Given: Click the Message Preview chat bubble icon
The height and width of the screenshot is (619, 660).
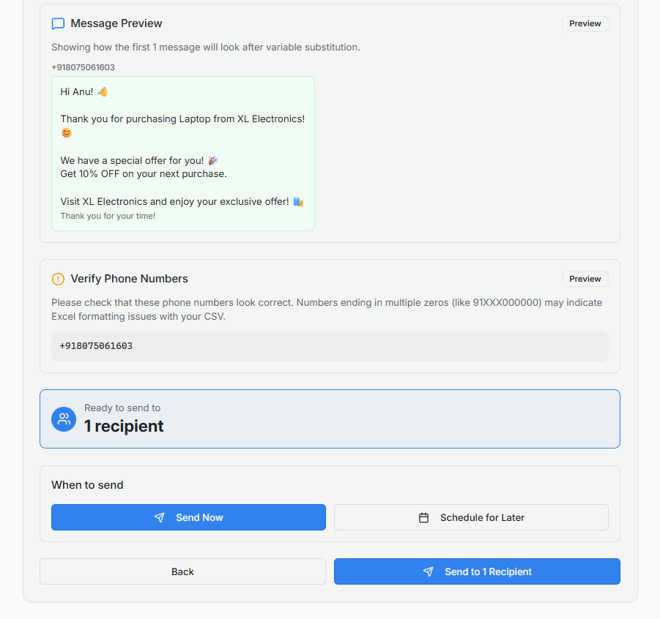Looking at the screenshot, I should pos(58,24).
